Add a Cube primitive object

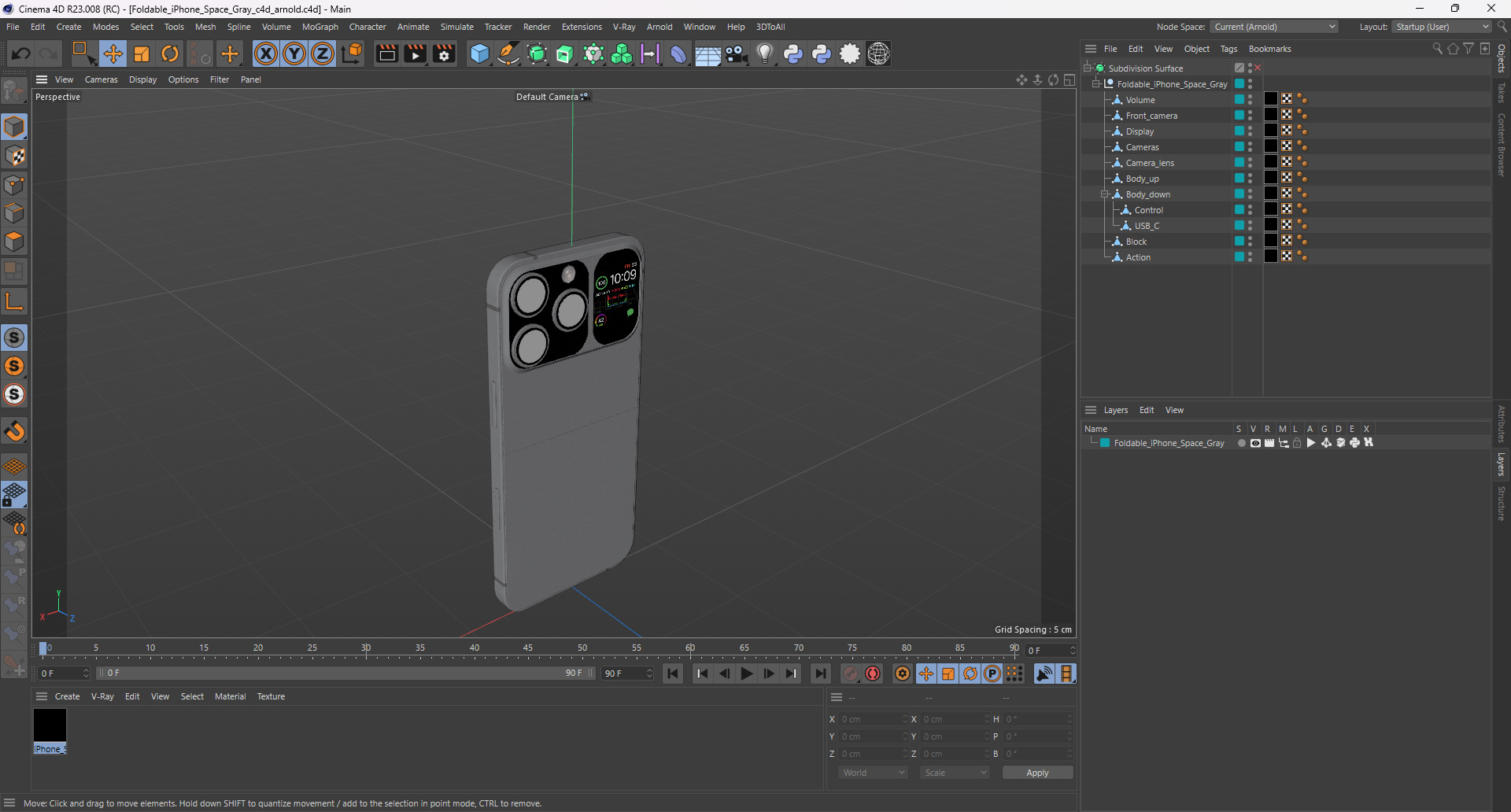pyautogui.click(x=479, y=54)
